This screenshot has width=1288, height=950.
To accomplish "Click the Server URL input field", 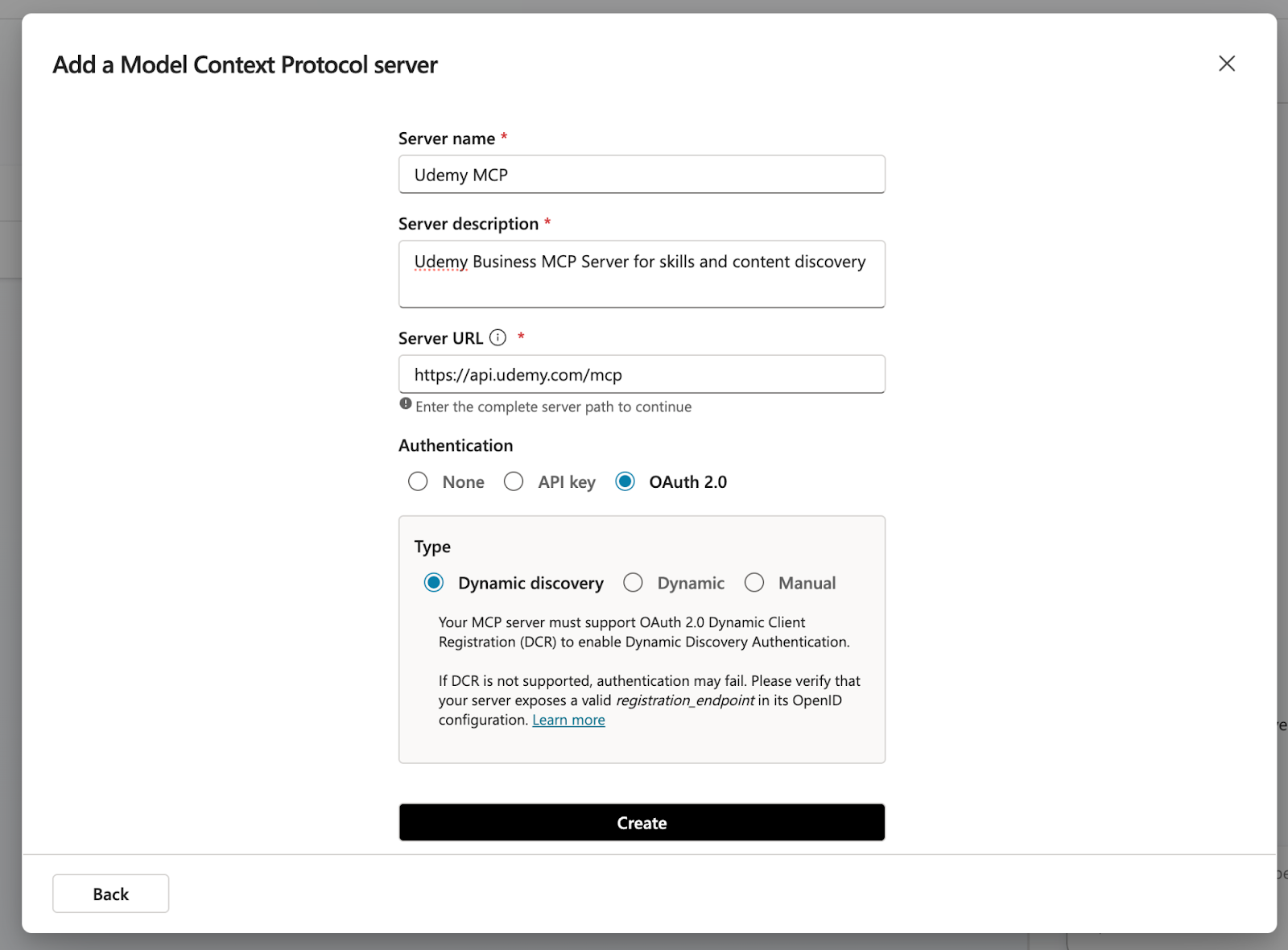I will click(x=642, y=374).
